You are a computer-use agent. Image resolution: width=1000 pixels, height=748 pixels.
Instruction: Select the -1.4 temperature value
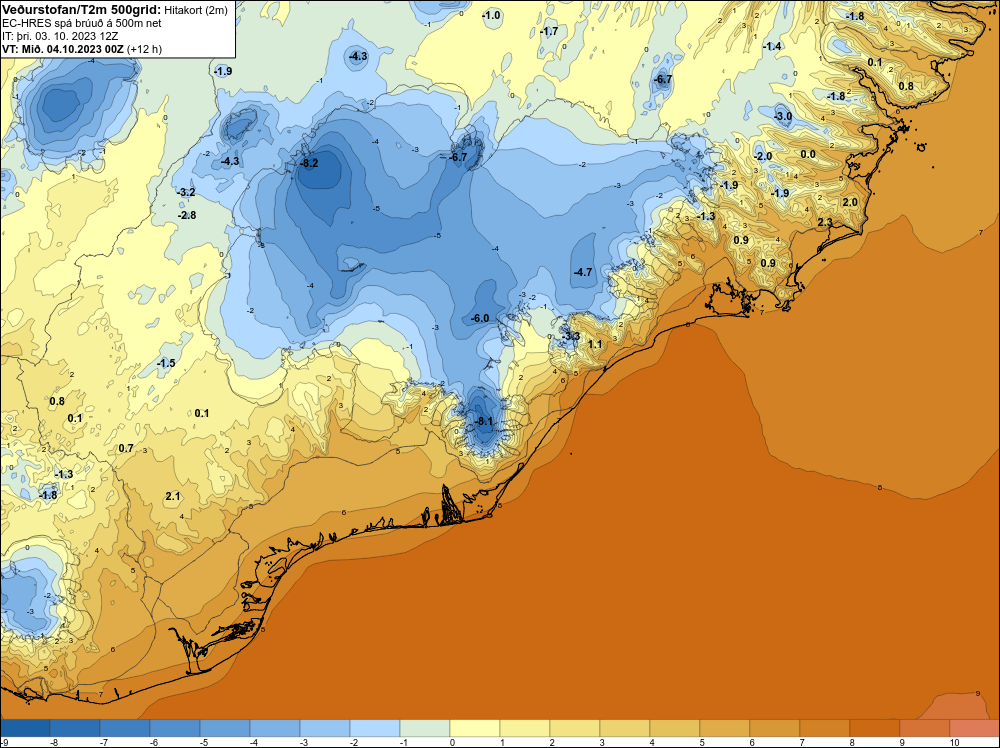[772, 46]
